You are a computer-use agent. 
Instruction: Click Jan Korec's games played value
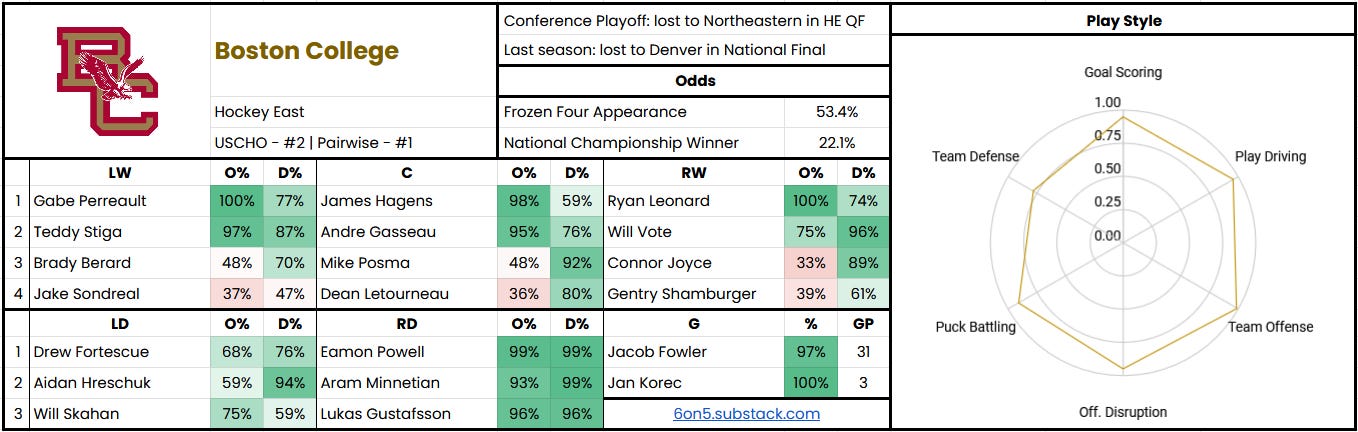863,383
